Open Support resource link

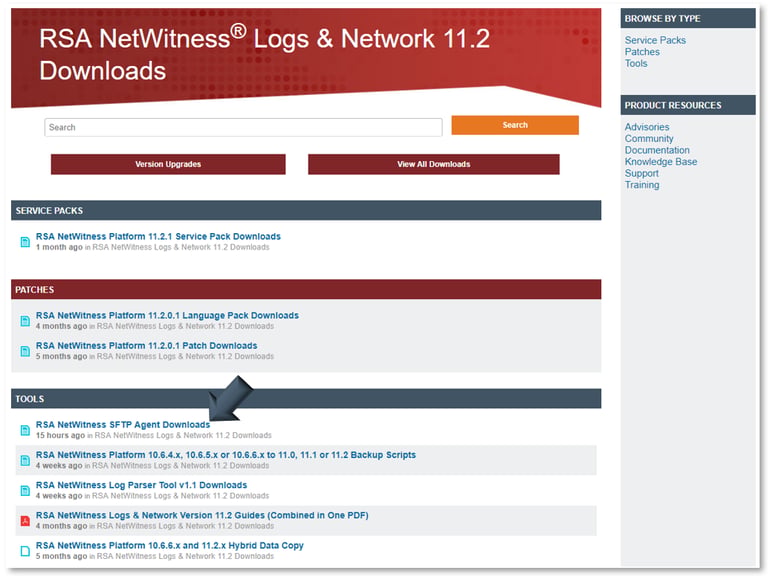[x=641, y=173]
